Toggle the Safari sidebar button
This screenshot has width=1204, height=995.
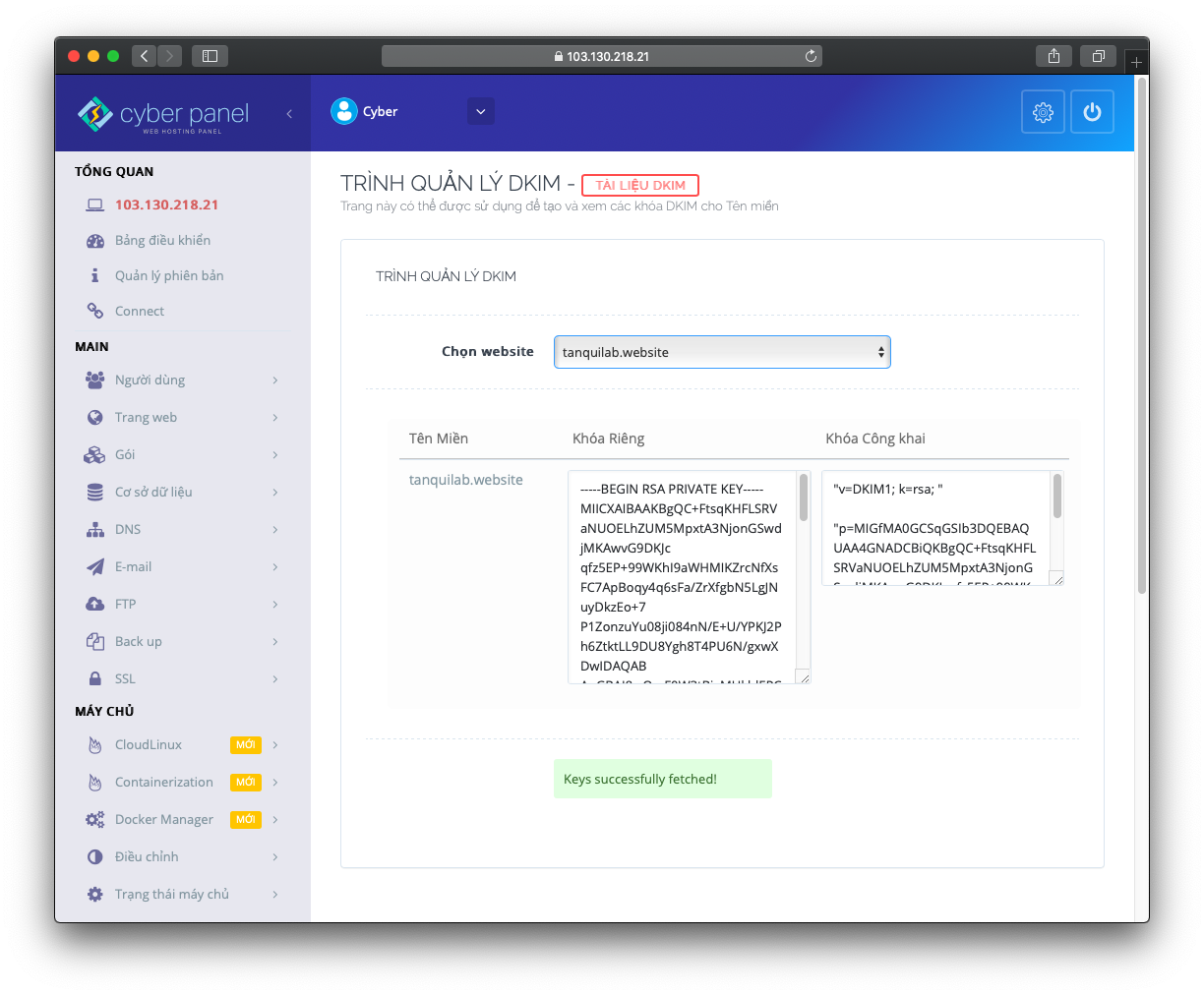click(x=210, y=56)
